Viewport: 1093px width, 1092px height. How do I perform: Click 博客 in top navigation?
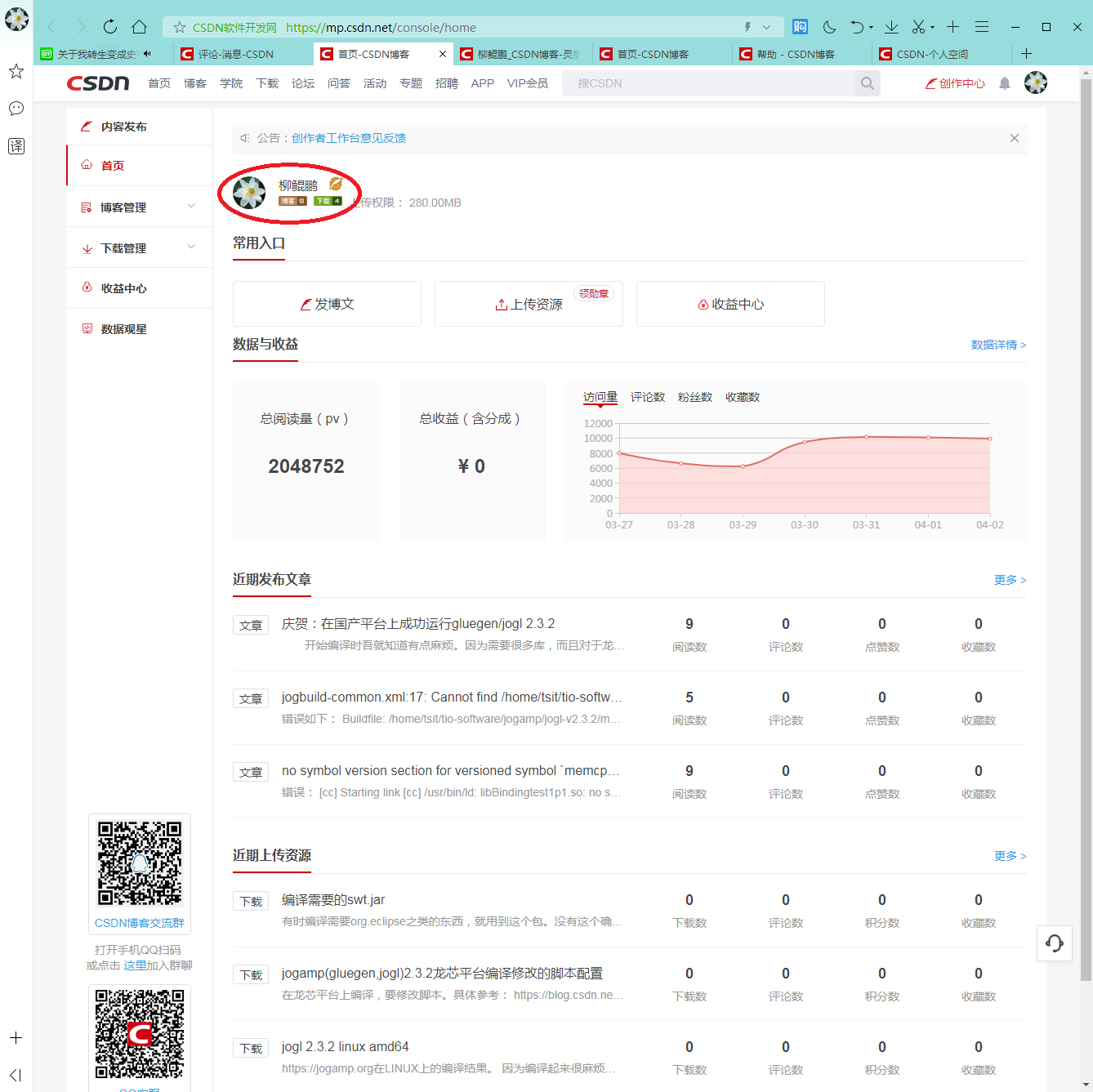coord(195,83)
